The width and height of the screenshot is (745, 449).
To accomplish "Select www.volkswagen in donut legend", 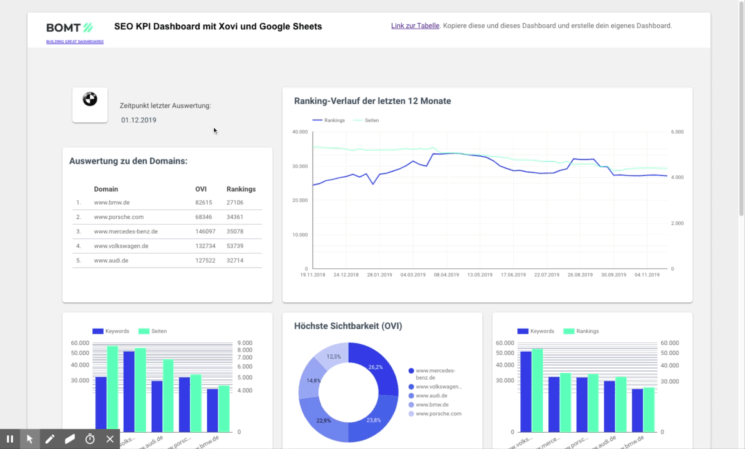I will pos(435,387).
